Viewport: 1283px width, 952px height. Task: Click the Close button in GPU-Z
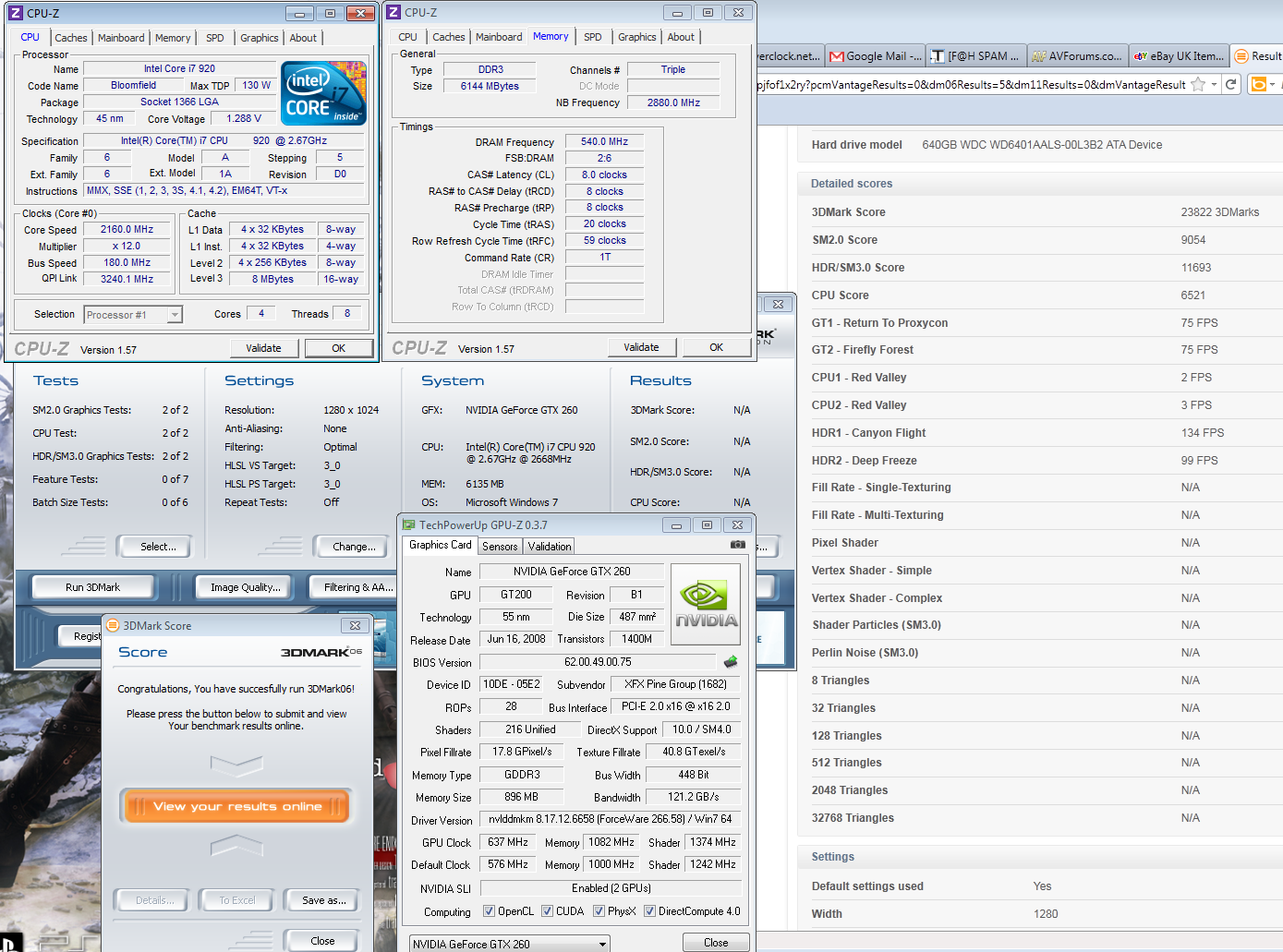click(x=716, y=943)
